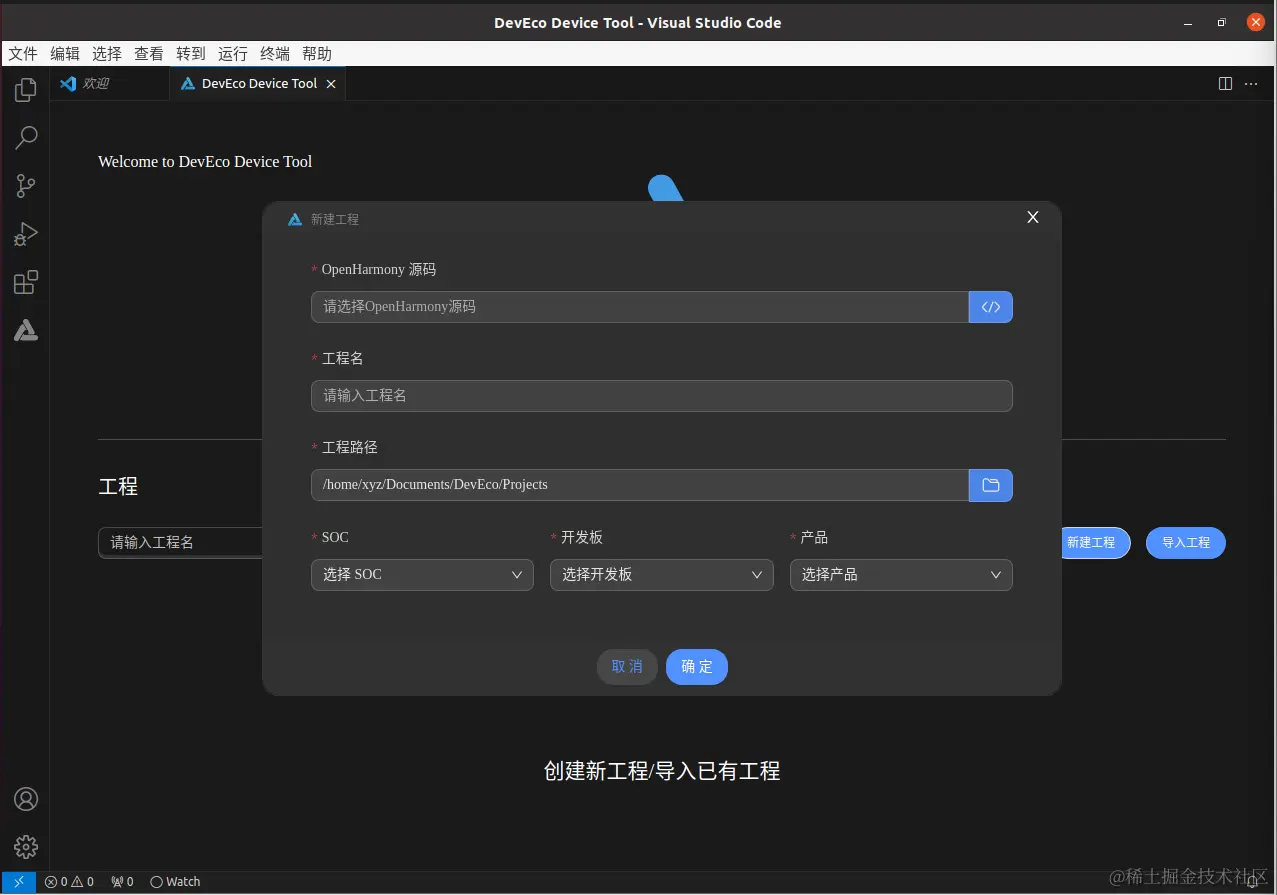
Task: Open the Extensions view
Action: [x=26, y=282]
